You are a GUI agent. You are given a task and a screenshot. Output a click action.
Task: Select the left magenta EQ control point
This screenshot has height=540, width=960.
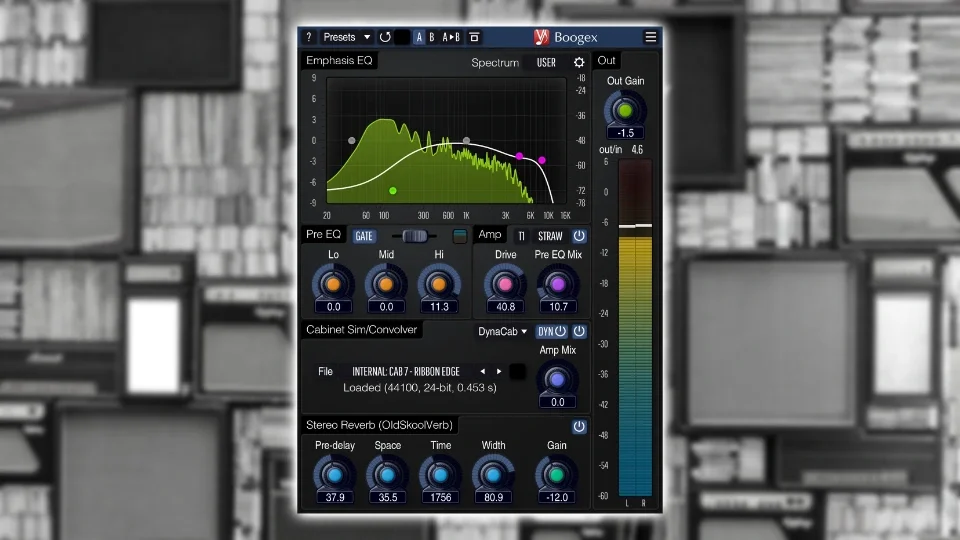pyautogui.click(x=519, y=156)
